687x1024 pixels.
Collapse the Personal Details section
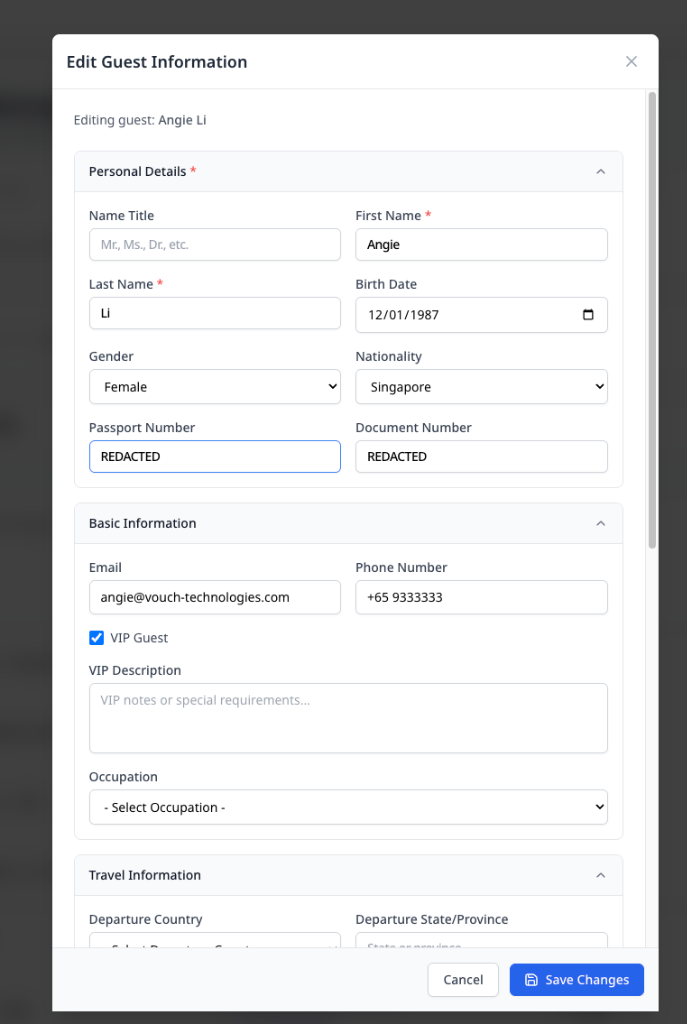pyautogui.click(x=600, y=172)
